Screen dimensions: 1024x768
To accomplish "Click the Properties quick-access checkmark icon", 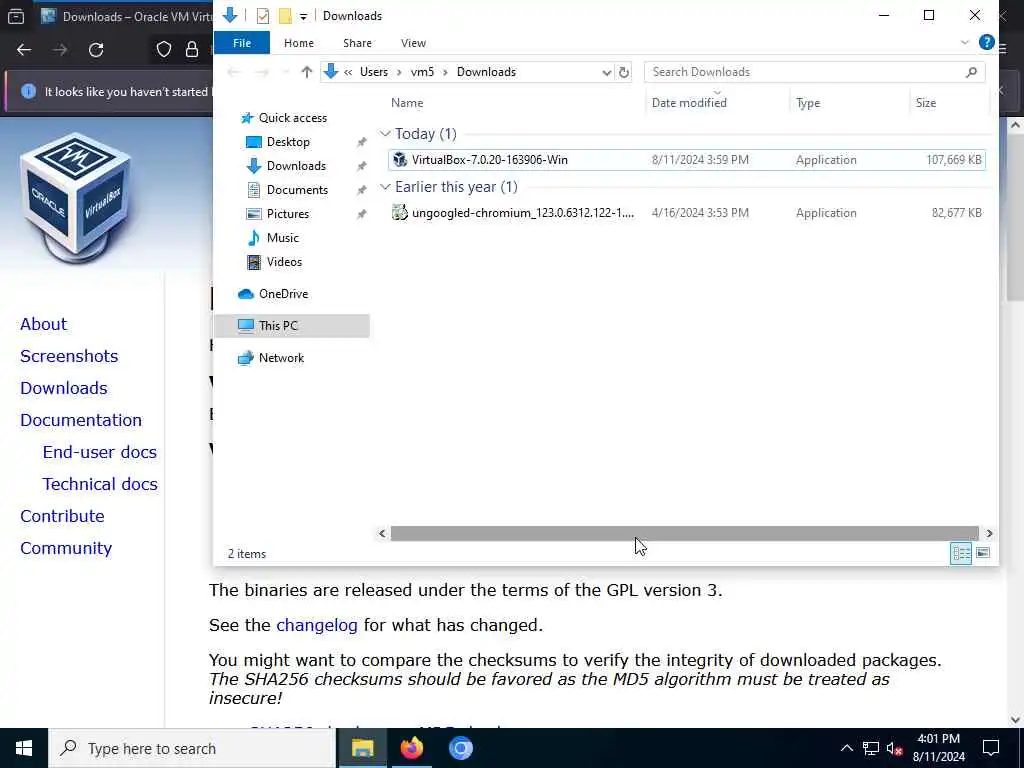I will click(263, 16).
